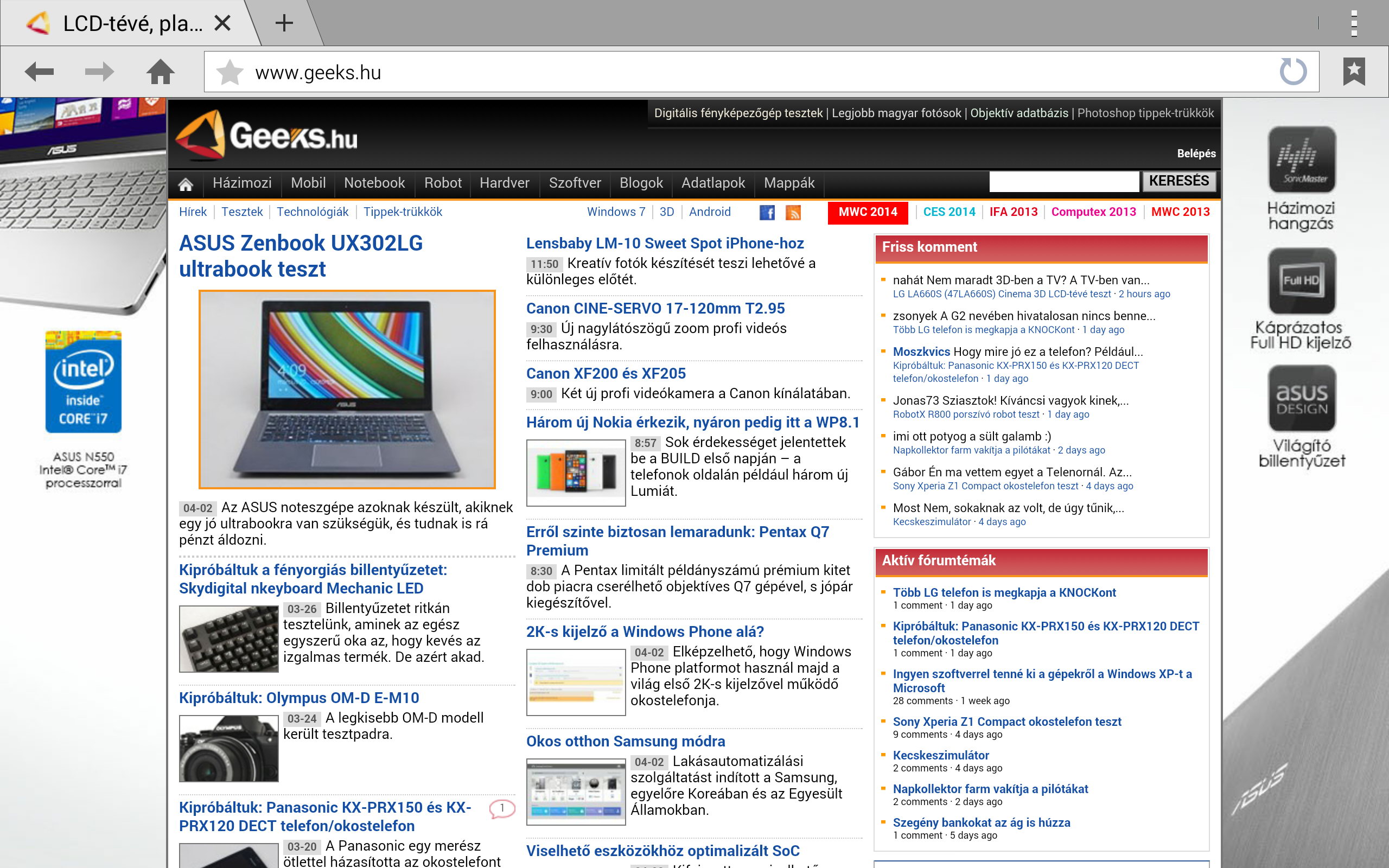Open the browser bookmarks icon

tap(1354, 72)
